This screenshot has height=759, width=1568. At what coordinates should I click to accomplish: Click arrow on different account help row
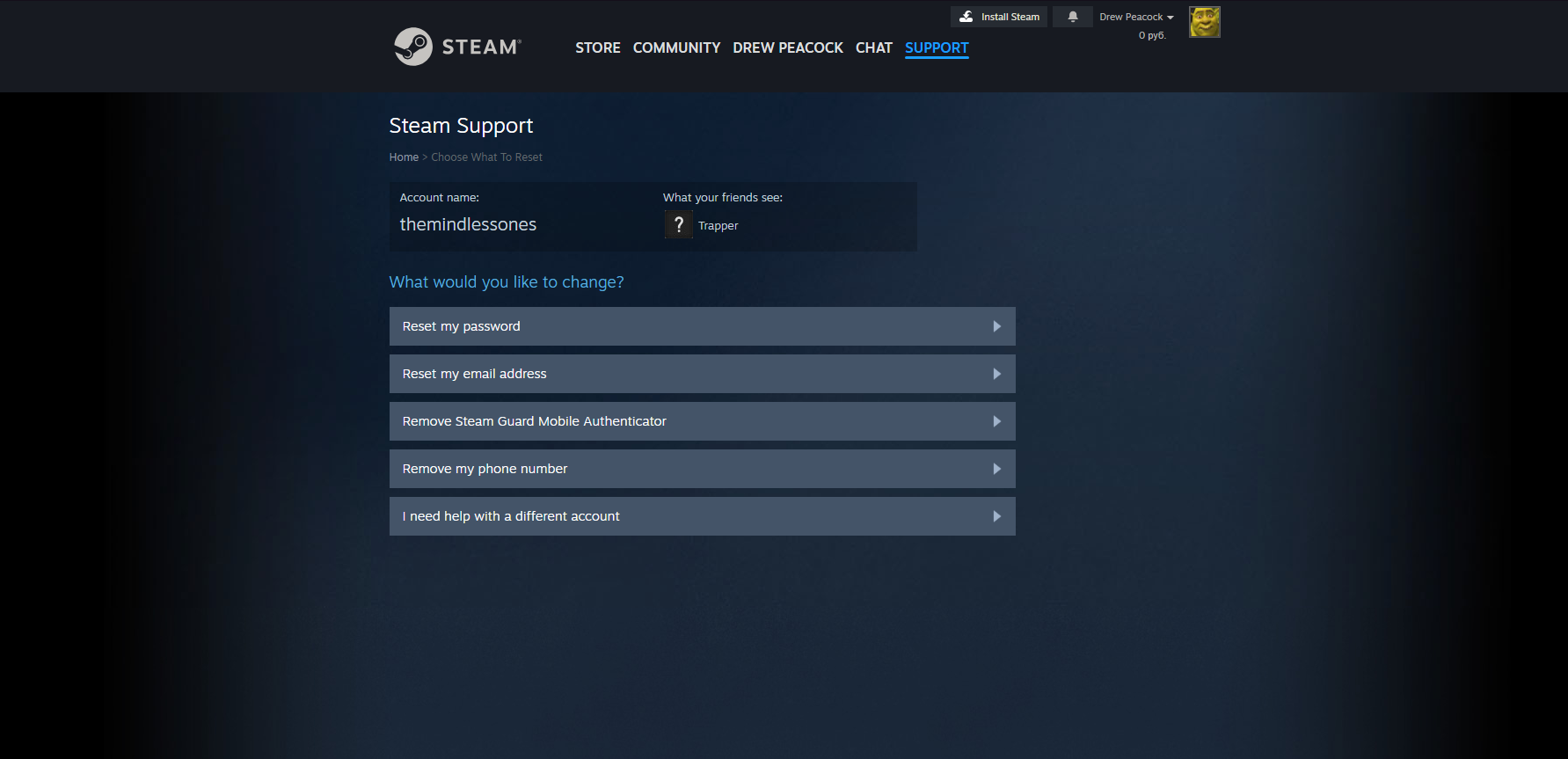pyautogui.click(x=996, y=516)
